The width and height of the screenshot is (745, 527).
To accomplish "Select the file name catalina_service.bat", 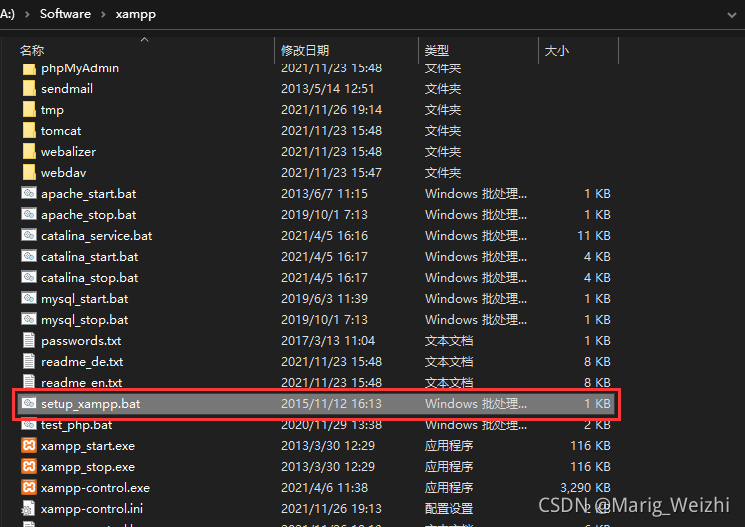I will point(96,236).
